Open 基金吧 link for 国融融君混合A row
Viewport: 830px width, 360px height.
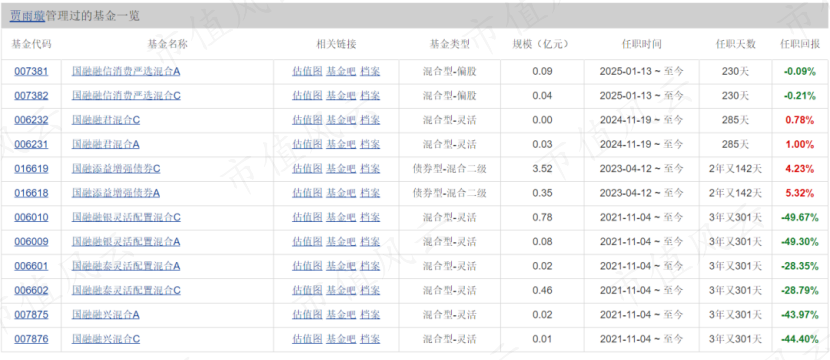click(341, 145)
